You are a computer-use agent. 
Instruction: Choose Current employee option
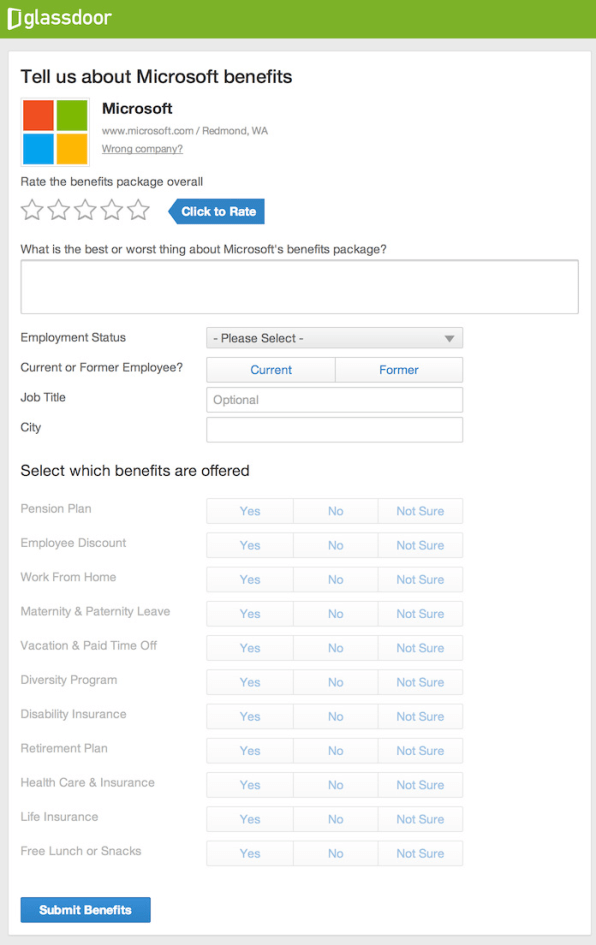click(x=271, y=370)
